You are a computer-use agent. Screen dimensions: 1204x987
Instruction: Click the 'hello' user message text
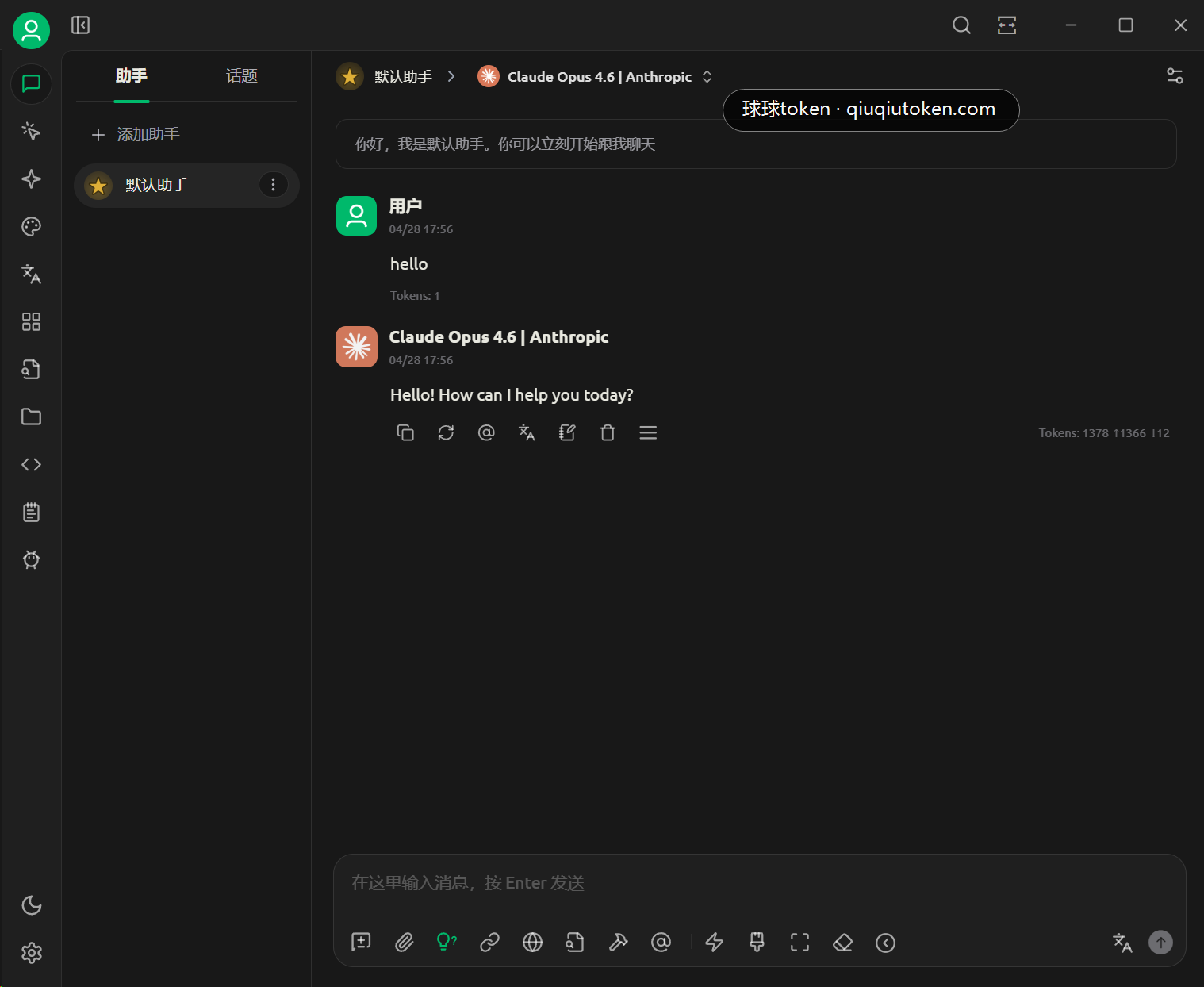(x=408, y=264)
